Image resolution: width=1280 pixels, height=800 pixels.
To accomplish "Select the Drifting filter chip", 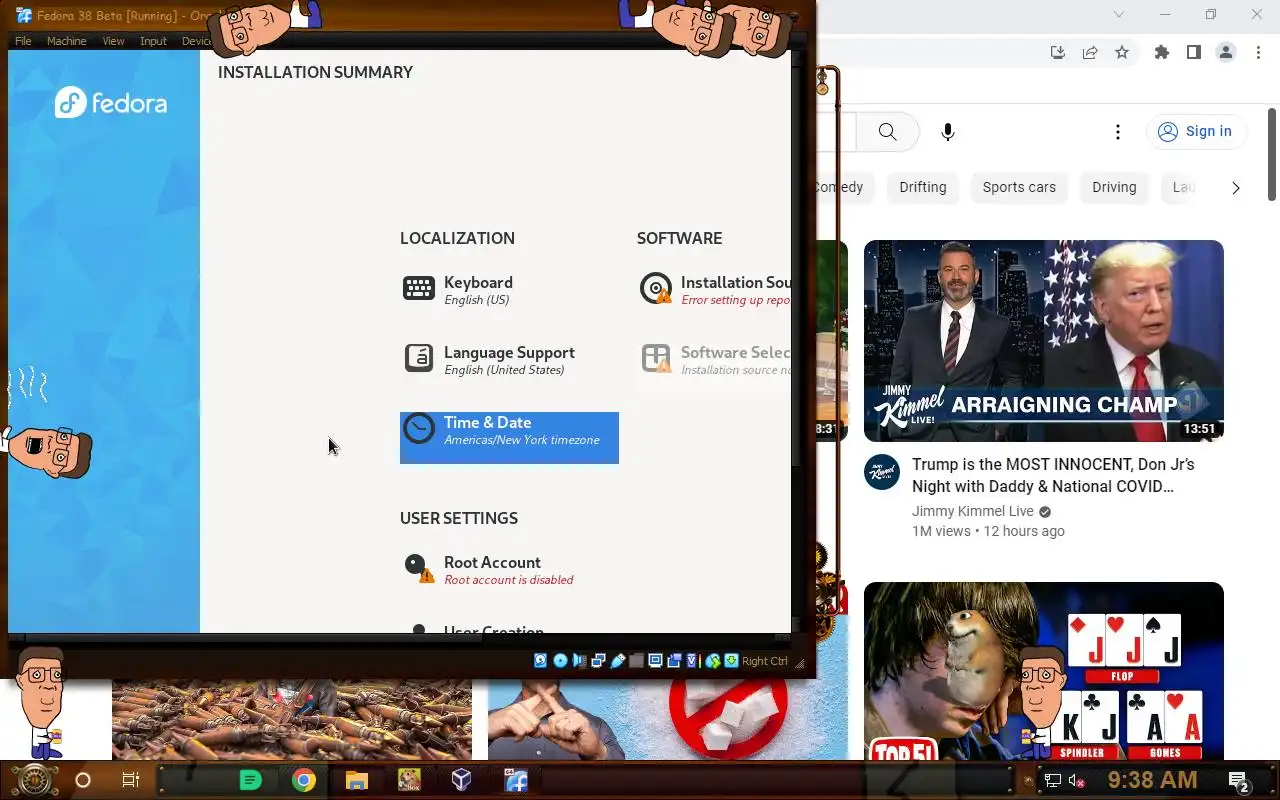I will click(923, 187).
